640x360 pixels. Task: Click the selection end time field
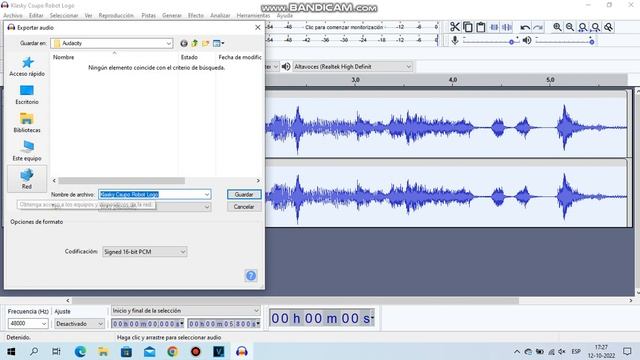224,324
